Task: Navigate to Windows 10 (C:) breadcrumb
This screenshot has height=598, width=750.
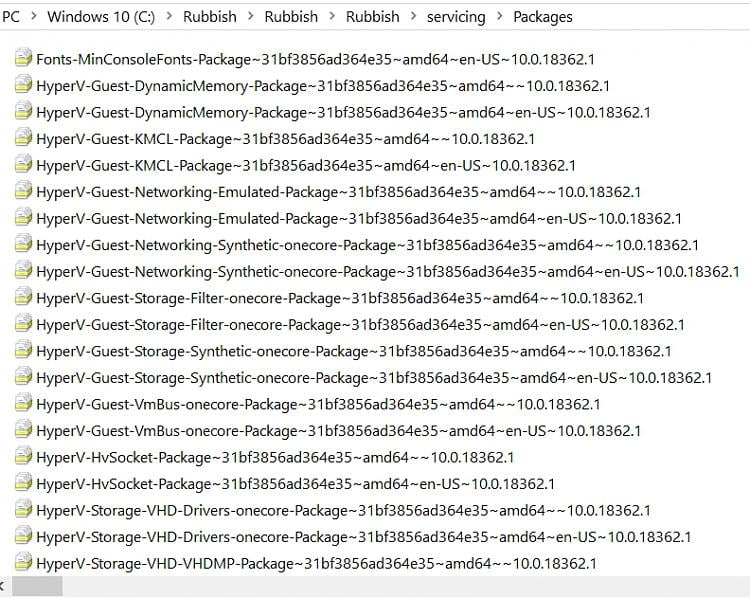Action: [x=101, y=16]
